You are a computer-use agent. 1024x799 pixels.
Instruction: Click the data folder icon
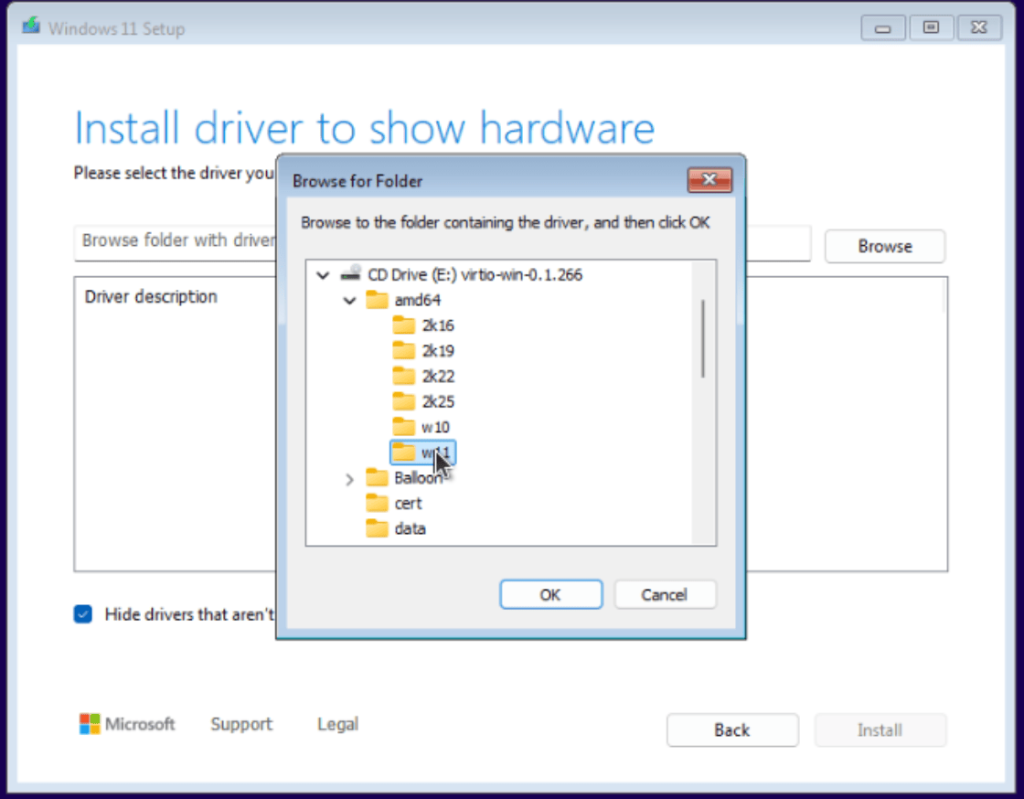[x=377, y=529]
